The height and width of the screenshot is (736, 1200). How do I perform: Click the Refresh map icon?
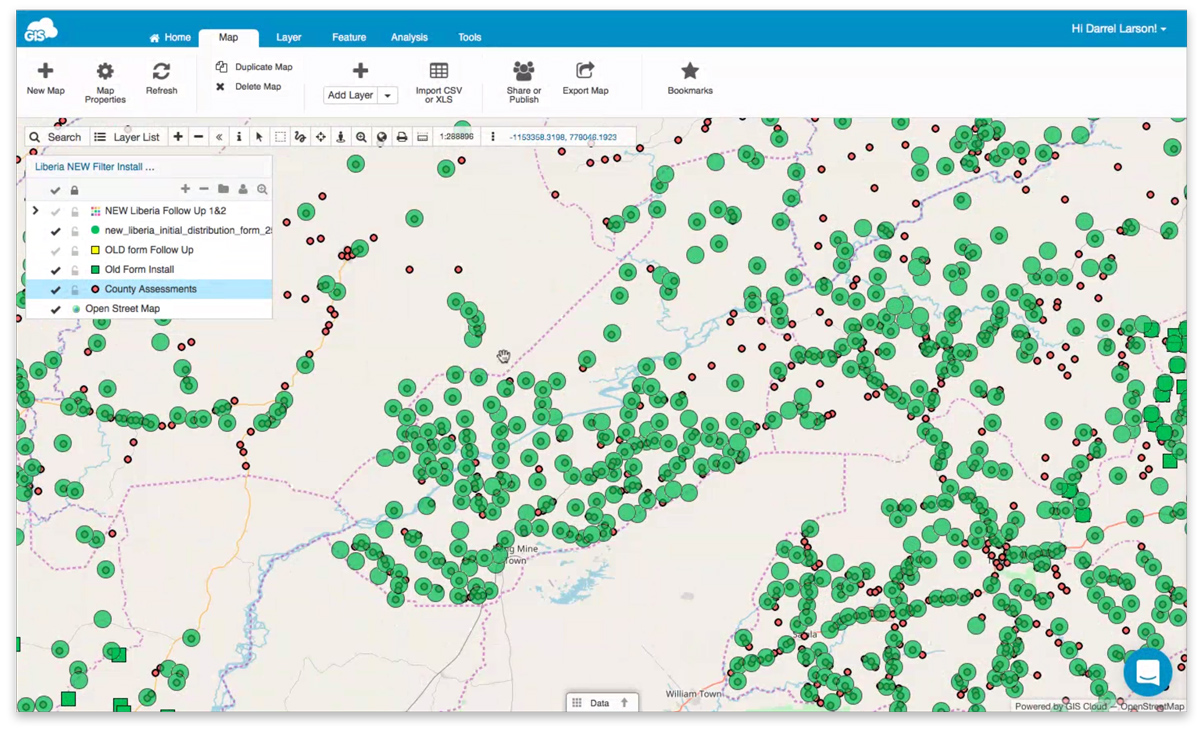161,72
